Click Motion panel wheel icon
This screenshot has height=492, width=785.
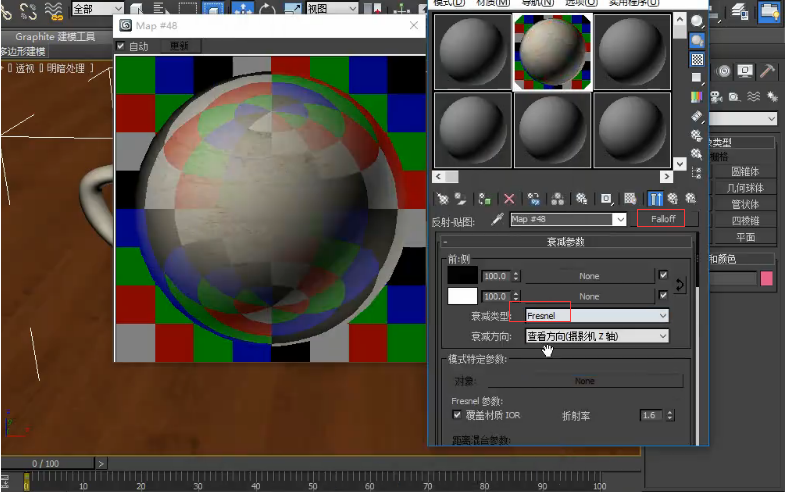pyautogui.click(x=724, y=71)
